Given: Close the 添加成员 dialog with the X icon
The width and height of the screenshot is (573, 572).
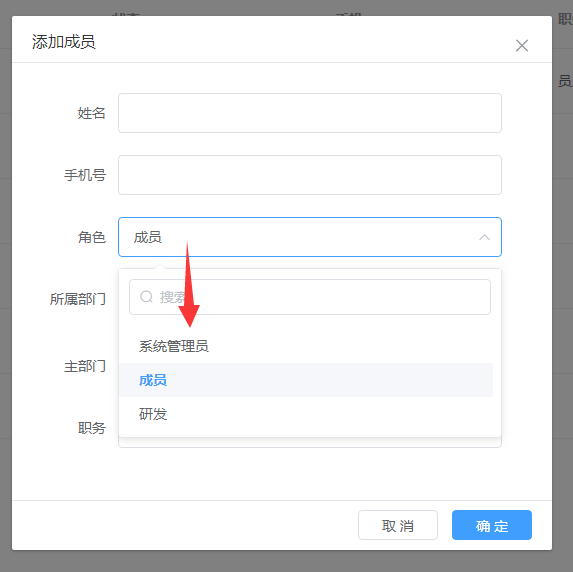Looking at the screenshot, I should point(521,46).
